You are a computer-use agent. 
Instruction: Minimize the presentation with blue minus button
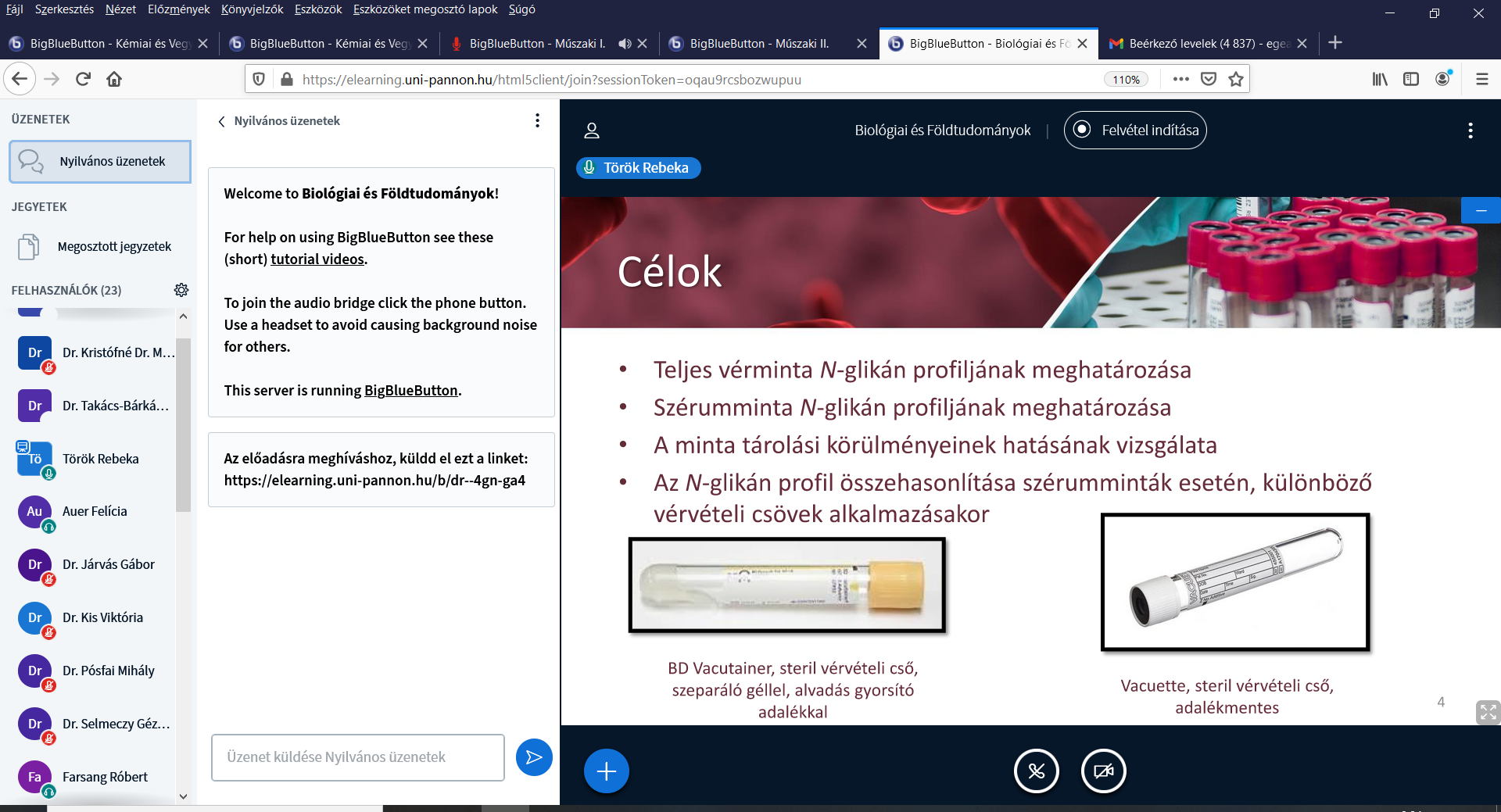[x=1481, y=210]
